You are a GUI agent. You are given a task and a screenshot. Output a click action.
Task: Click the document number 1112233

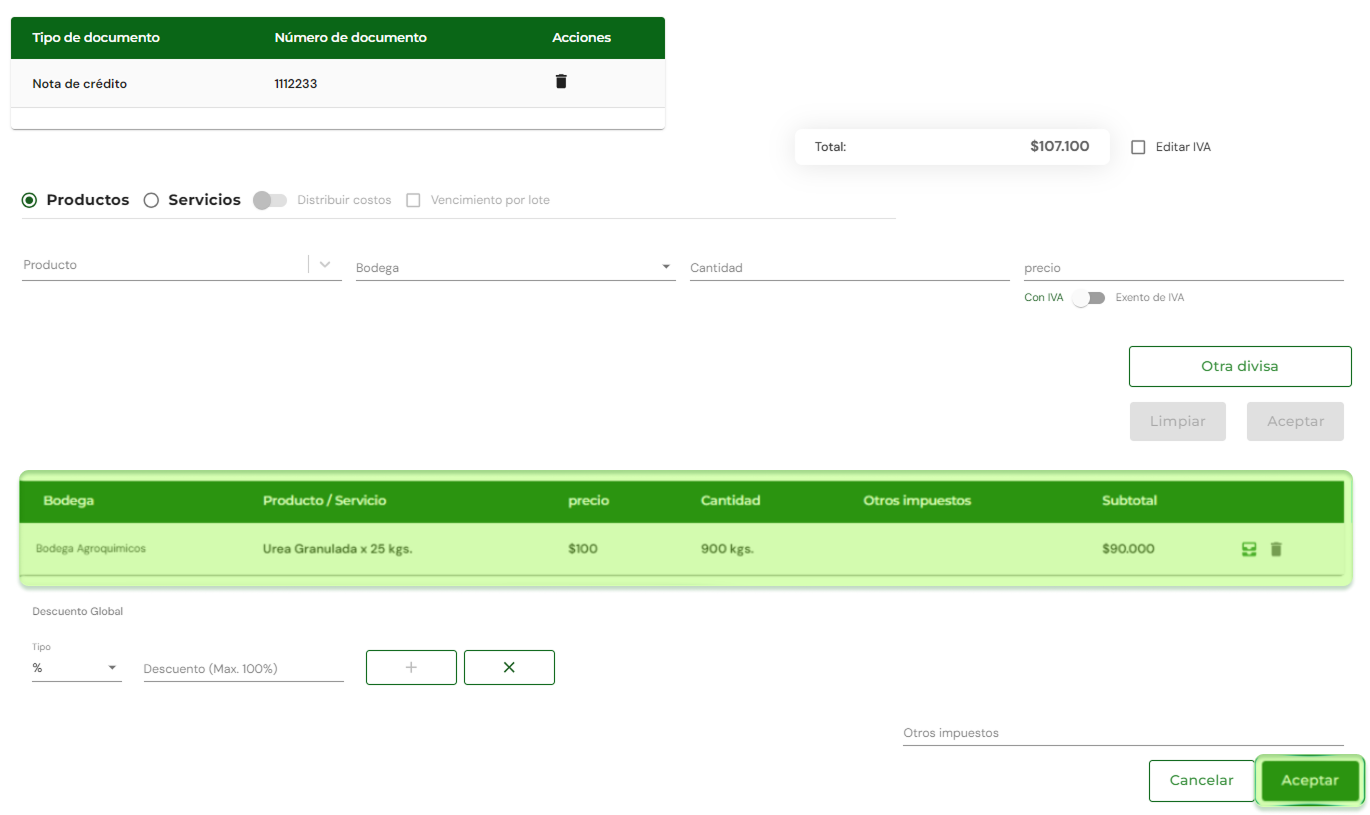296,84
